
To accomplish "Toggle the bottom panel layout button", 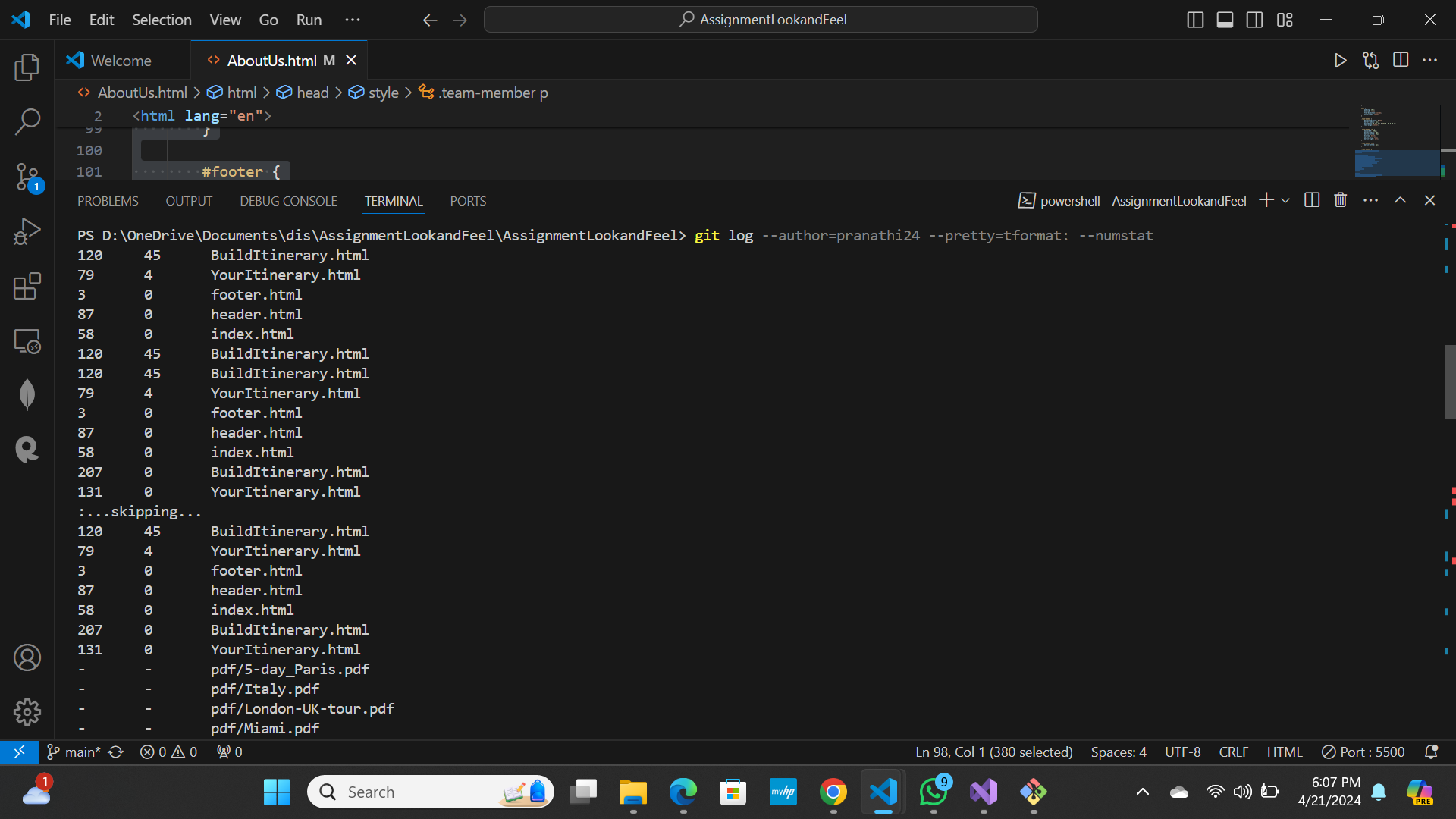I will pyautogui.click(x=1225, y=20).
